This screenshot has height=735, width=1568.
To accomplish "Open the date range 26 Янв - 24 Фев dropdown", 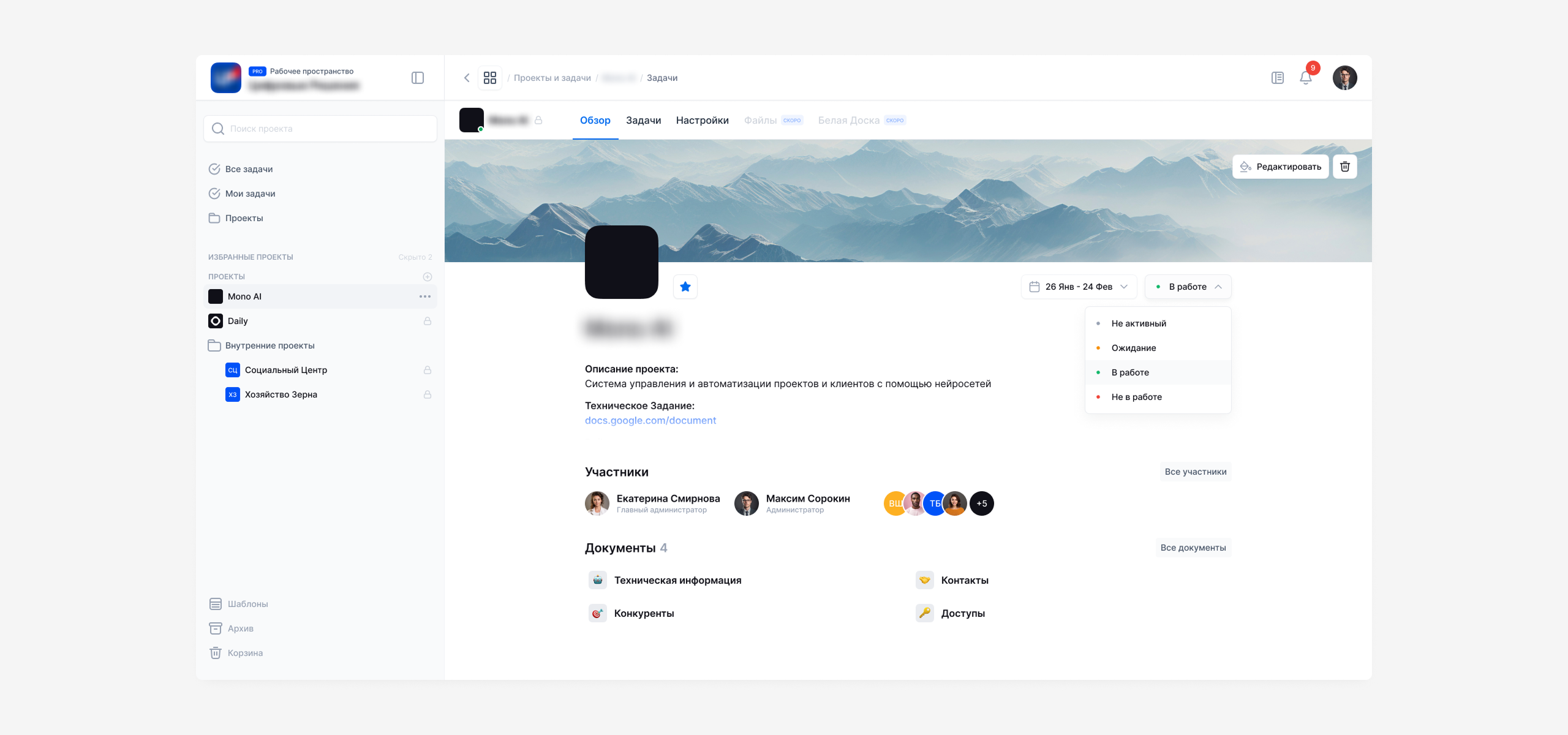I will 1079,287.
